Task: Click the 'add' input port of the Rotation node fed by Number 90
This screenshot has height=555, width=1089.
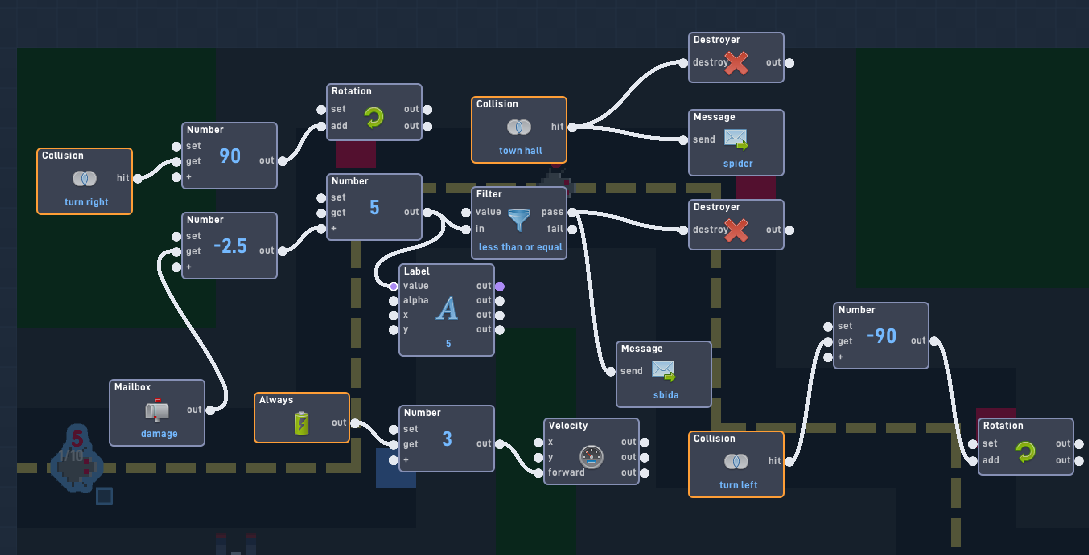Action: coord(321,126)
